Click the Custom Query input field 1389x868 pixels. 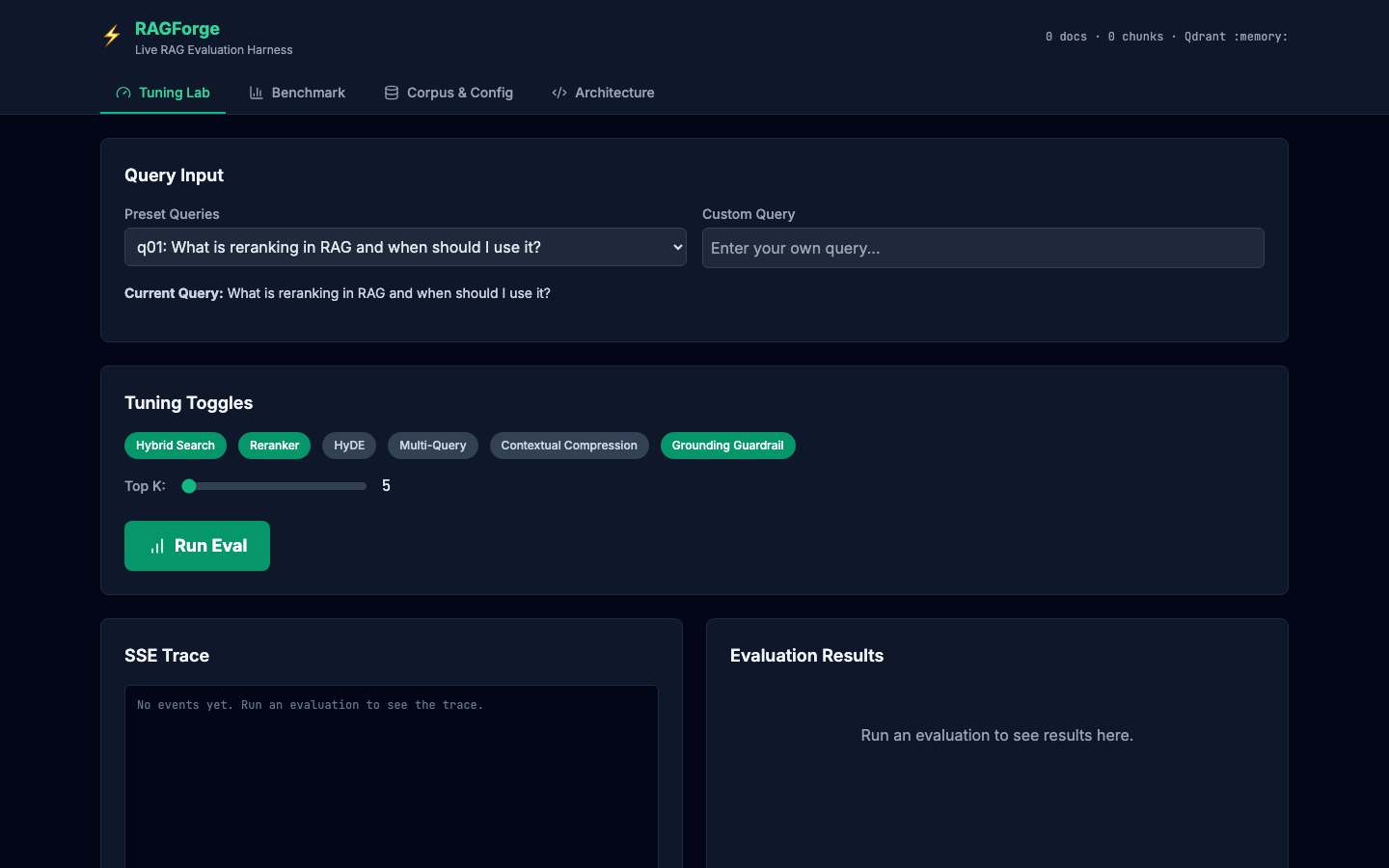(x=983, y=248)
